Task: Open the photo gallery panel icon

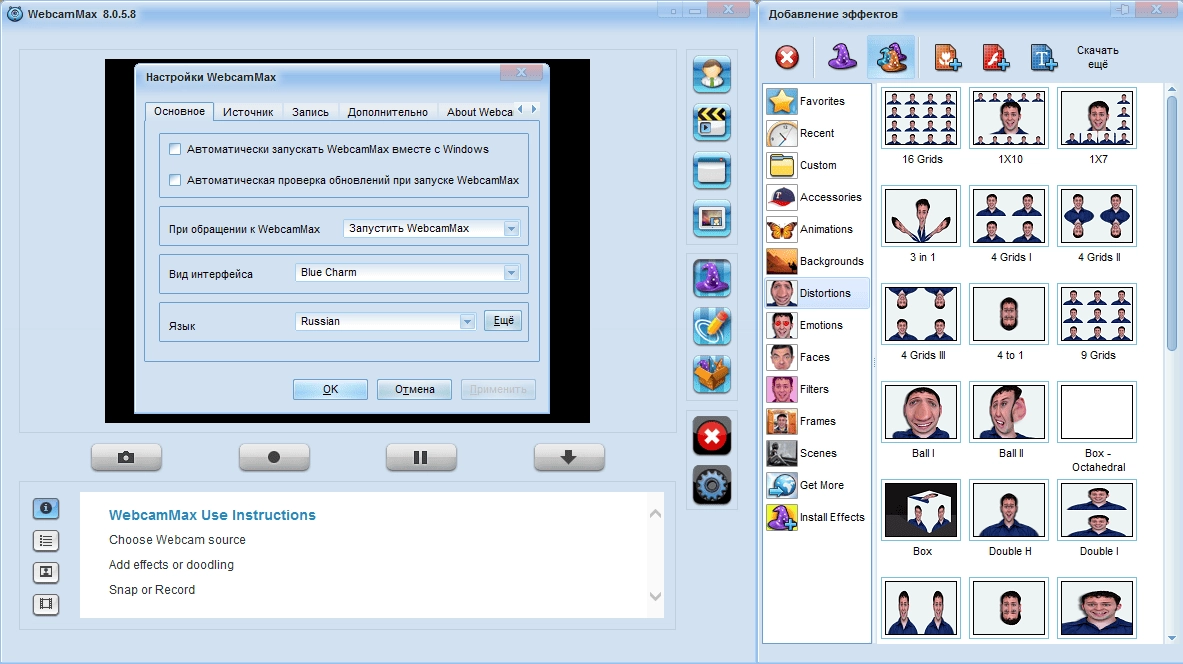Action: coord(46,572)
